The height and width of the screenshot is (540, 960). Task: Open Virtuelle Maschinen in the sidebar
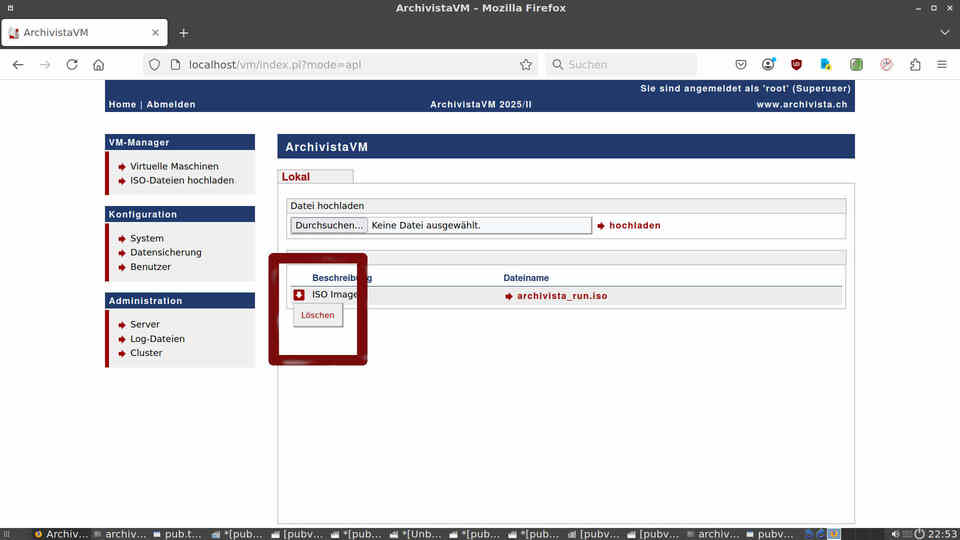tap(174, 166)
